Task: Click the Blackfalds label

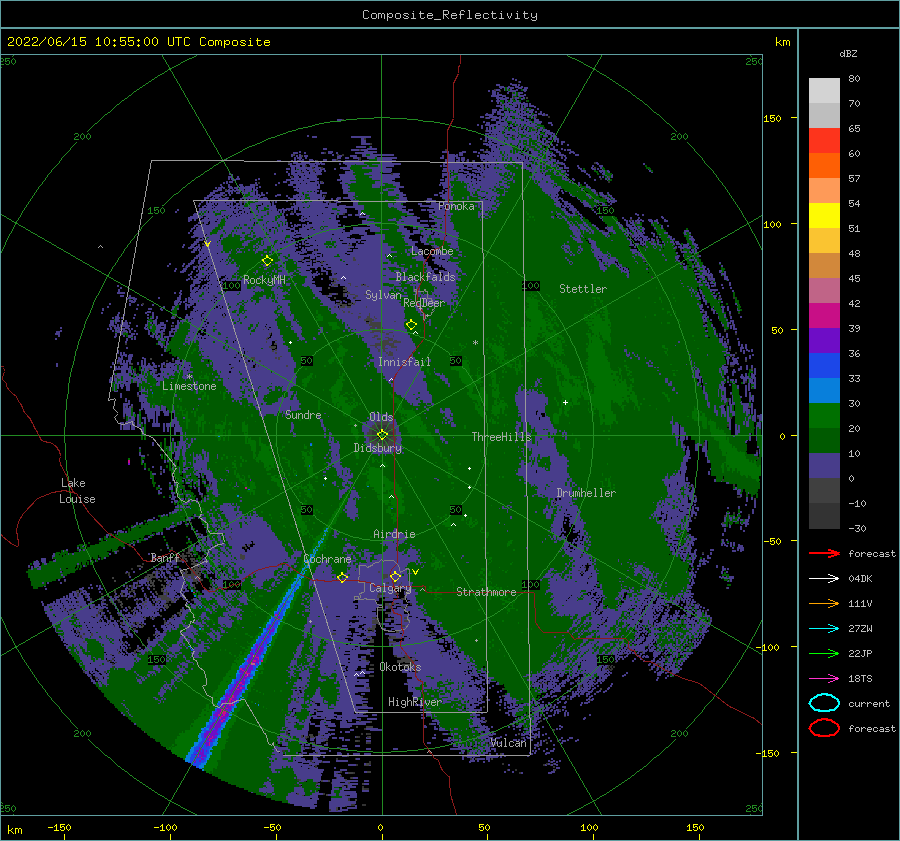Action: click(425, 277)
